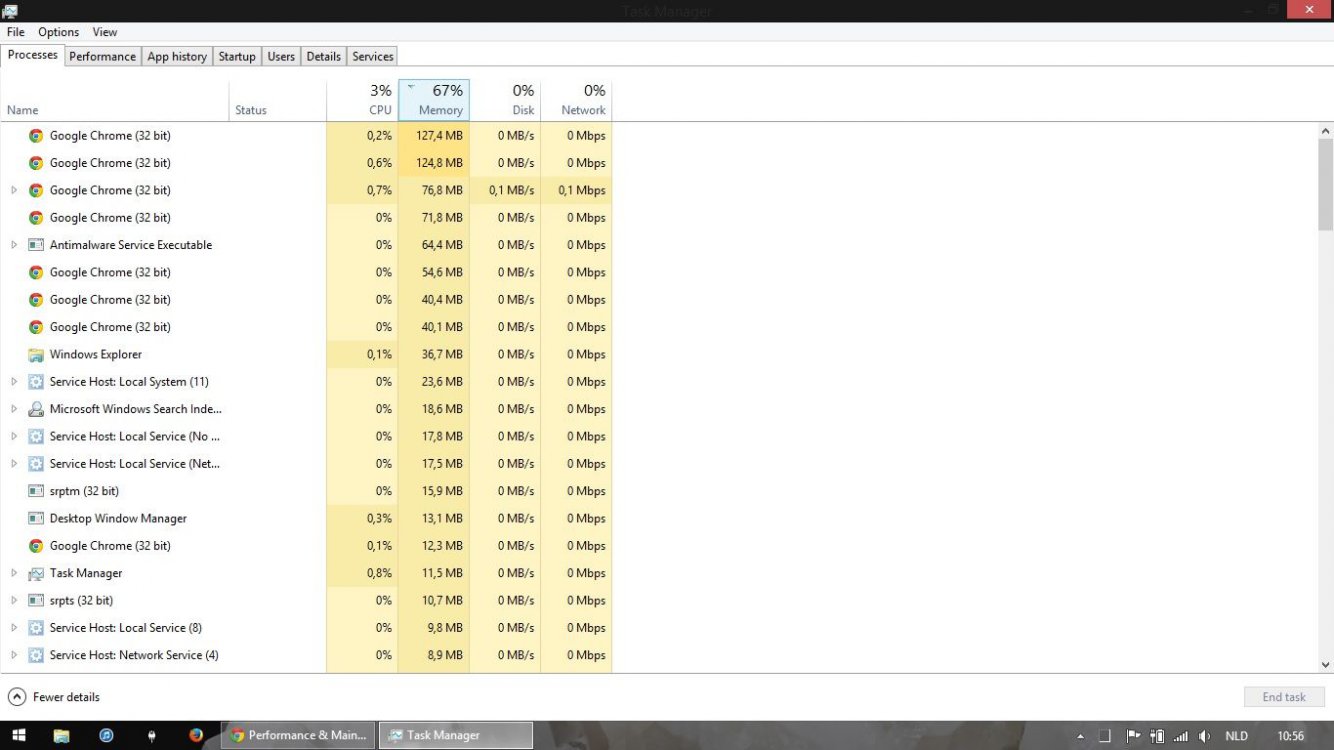Sort by the CPU column header

(362, 100)
